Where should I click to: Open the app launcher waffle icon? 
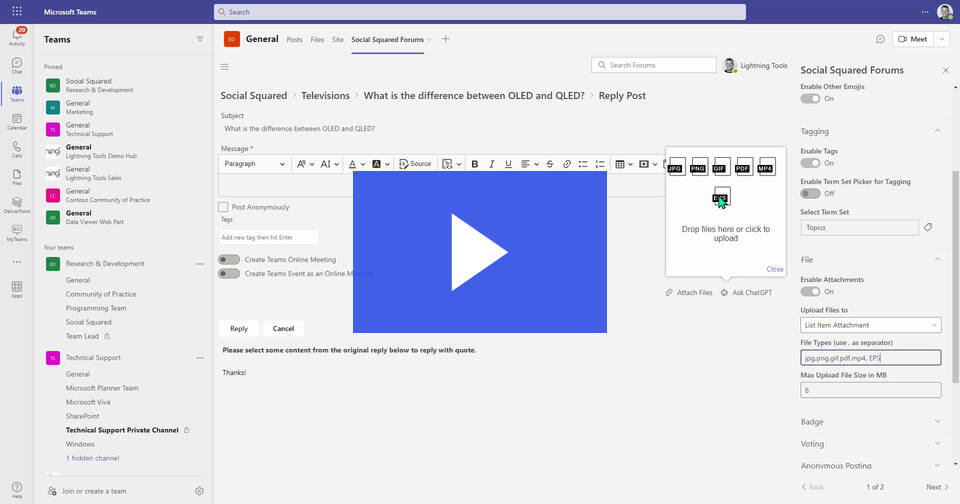click(x=17, y=12)
